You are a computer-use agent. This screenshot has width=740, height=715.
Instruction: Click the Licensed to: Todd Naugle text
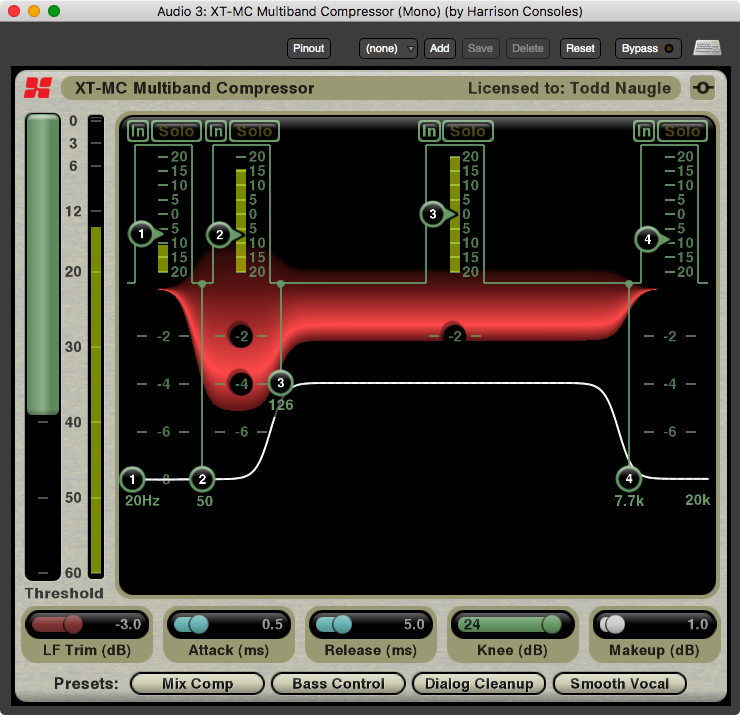click(569, 88)
